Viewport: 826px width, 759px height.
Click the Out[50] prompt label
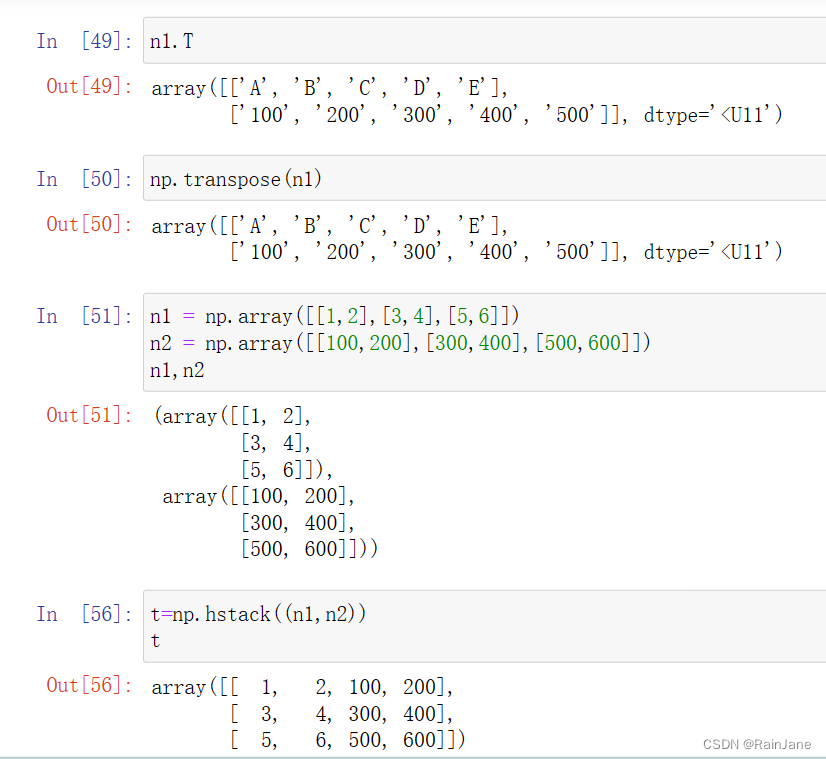coord(89,224)
